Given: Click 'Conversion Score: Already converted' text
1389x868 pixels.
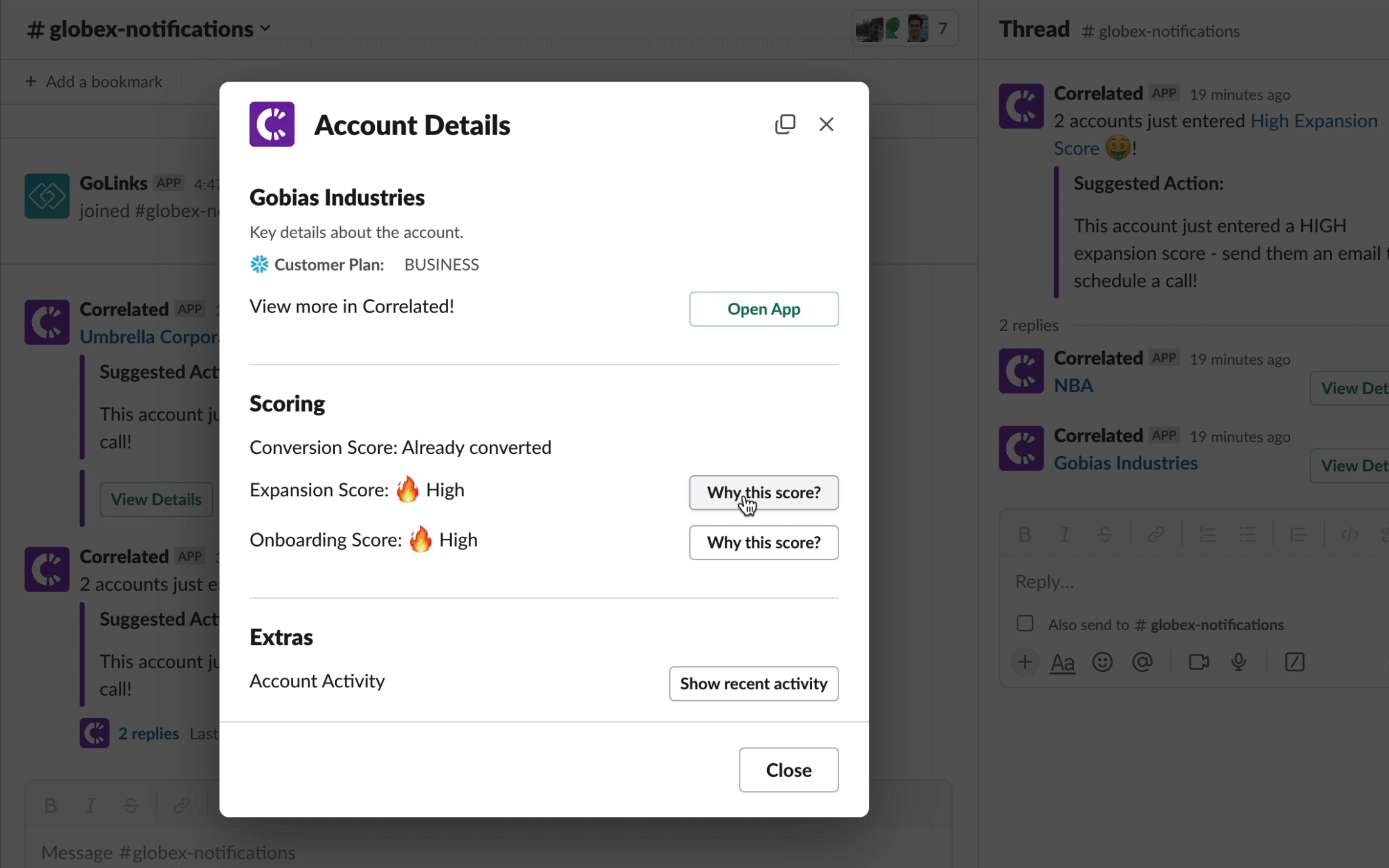Looking at the screenshot, I should click(400, 448).
